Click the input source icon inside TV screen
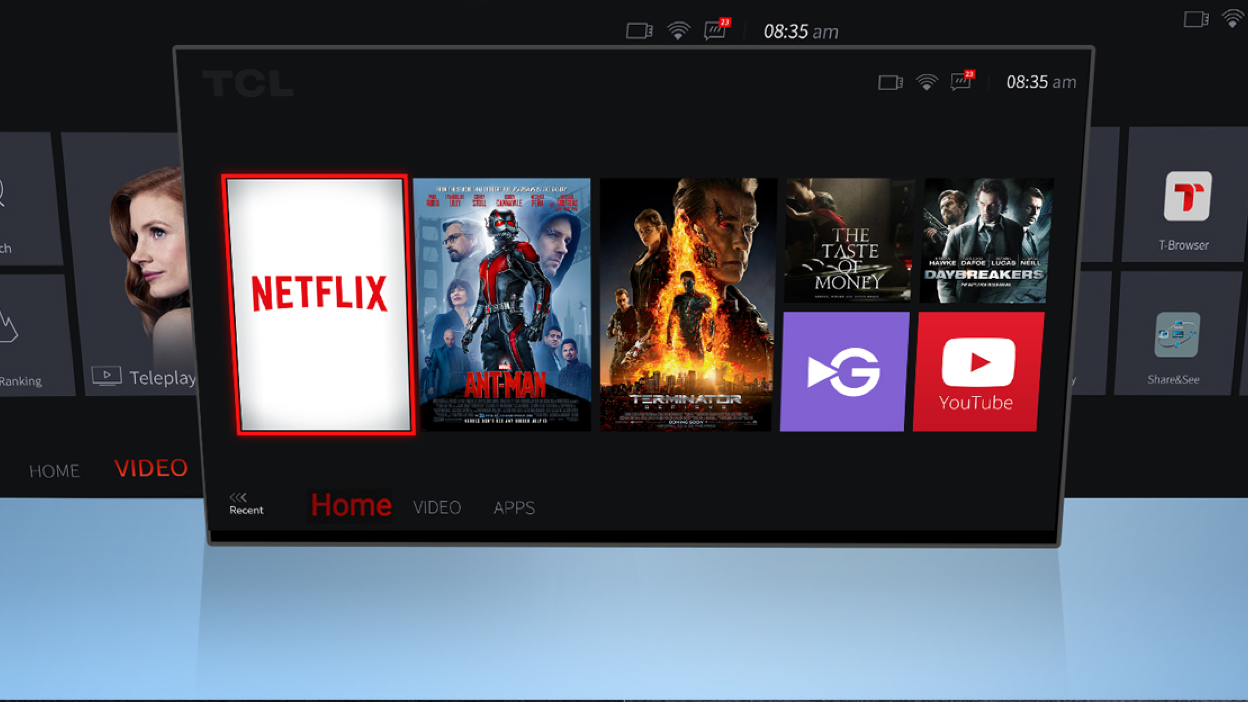Viewport: 1248px width, 702px height. (890, 82)
